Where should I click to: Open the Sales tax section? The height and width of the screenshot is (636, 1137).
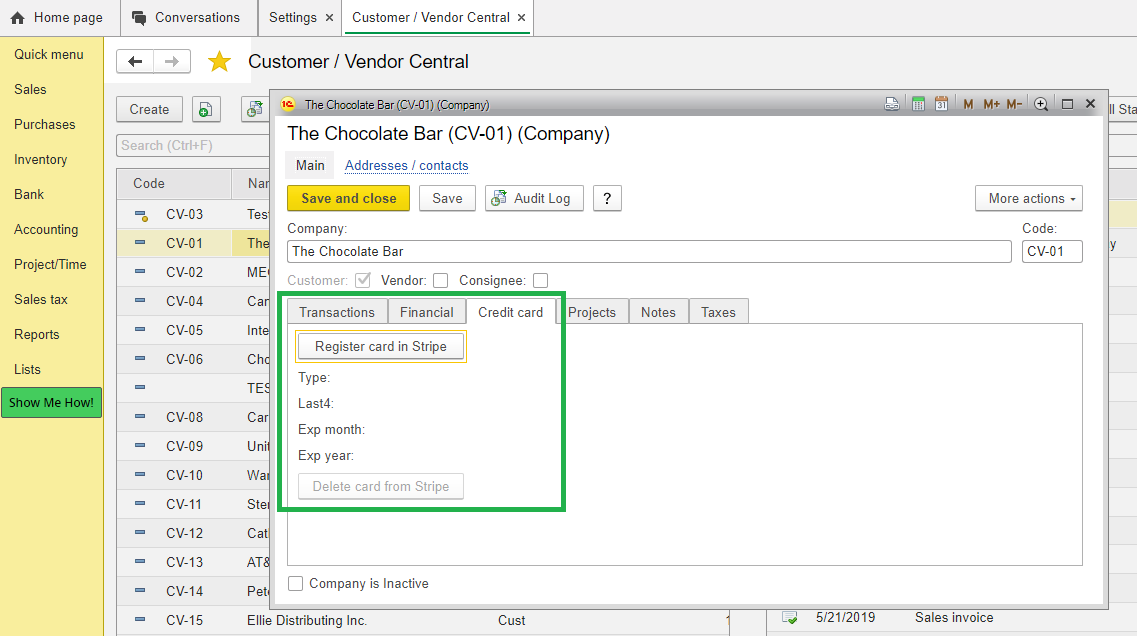(x=41, y=300)
